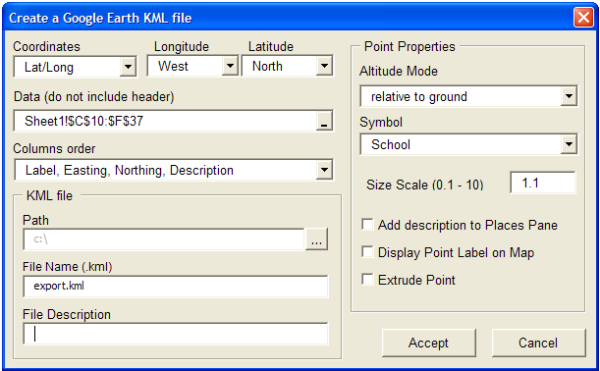The height and width of the screenshot is (371, 600).
Task: Click the 'Size Scale (0.1 - 10)' label
Action: (x=425, y=185)
